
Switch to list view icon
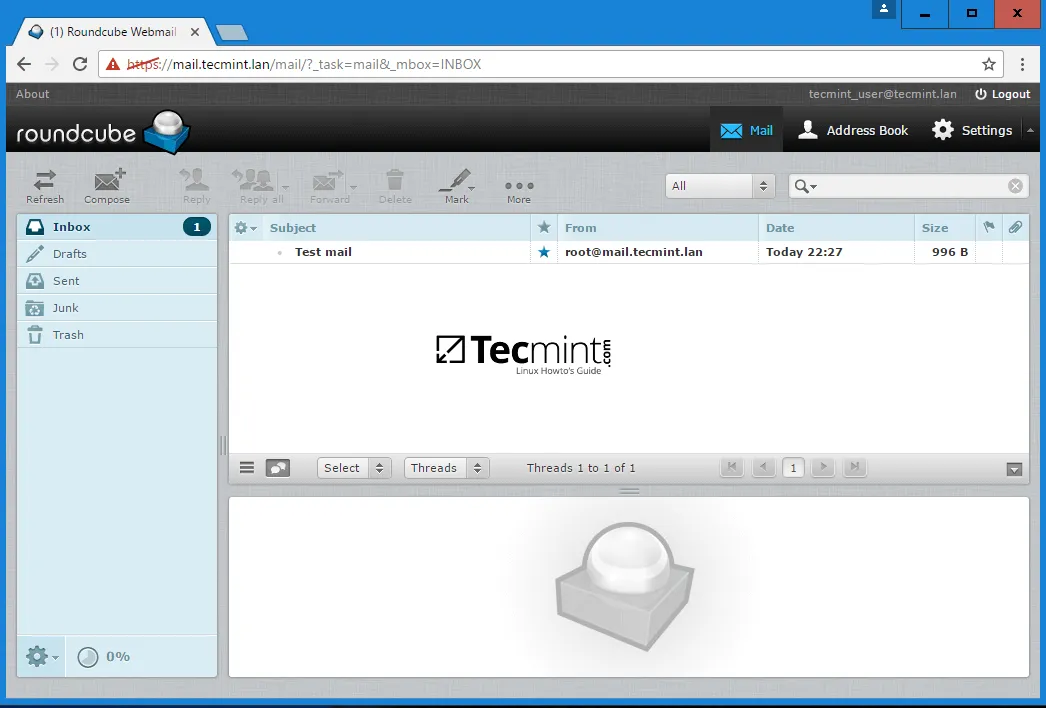247,468
